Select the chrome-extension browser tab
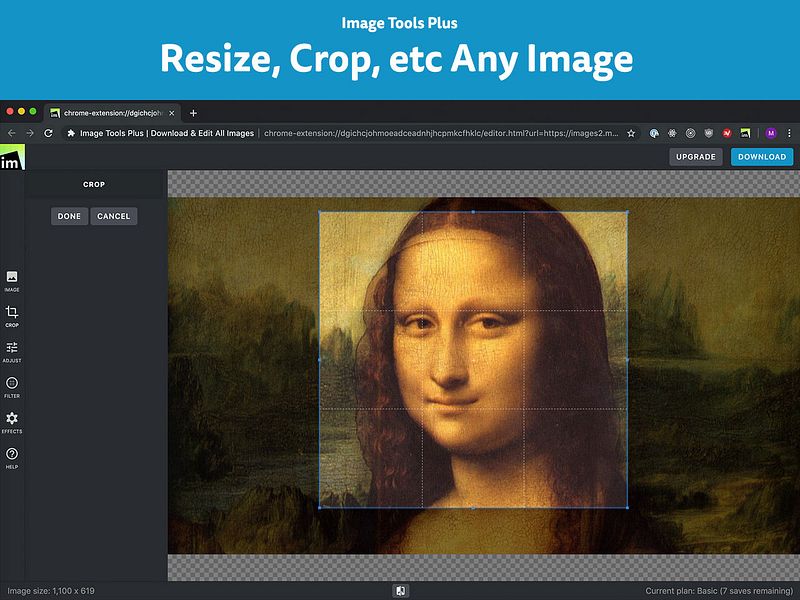The height and width of the screenshot is (600, 800). (112, 113)
